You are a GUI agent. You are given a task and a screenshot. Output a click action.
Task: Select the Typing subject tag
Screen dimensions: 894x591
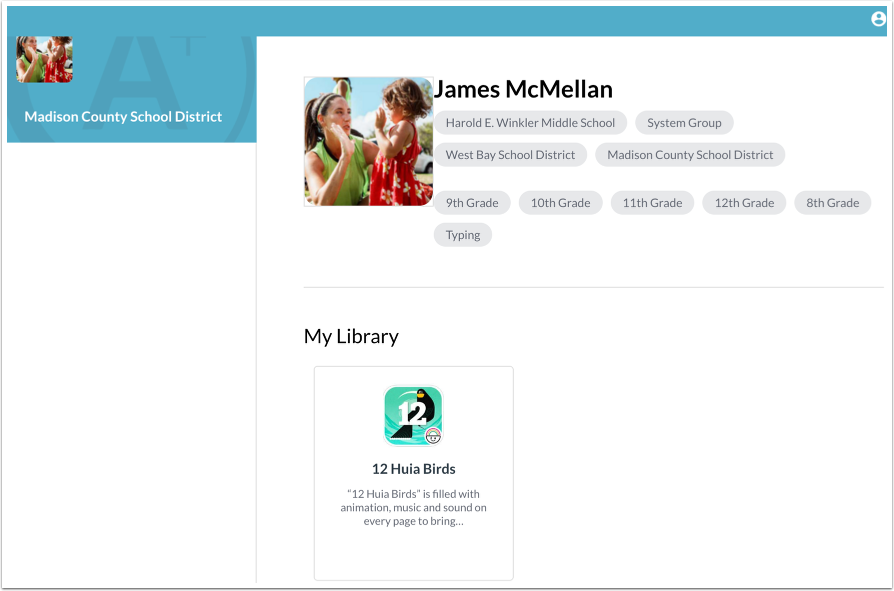coord(463,234)
